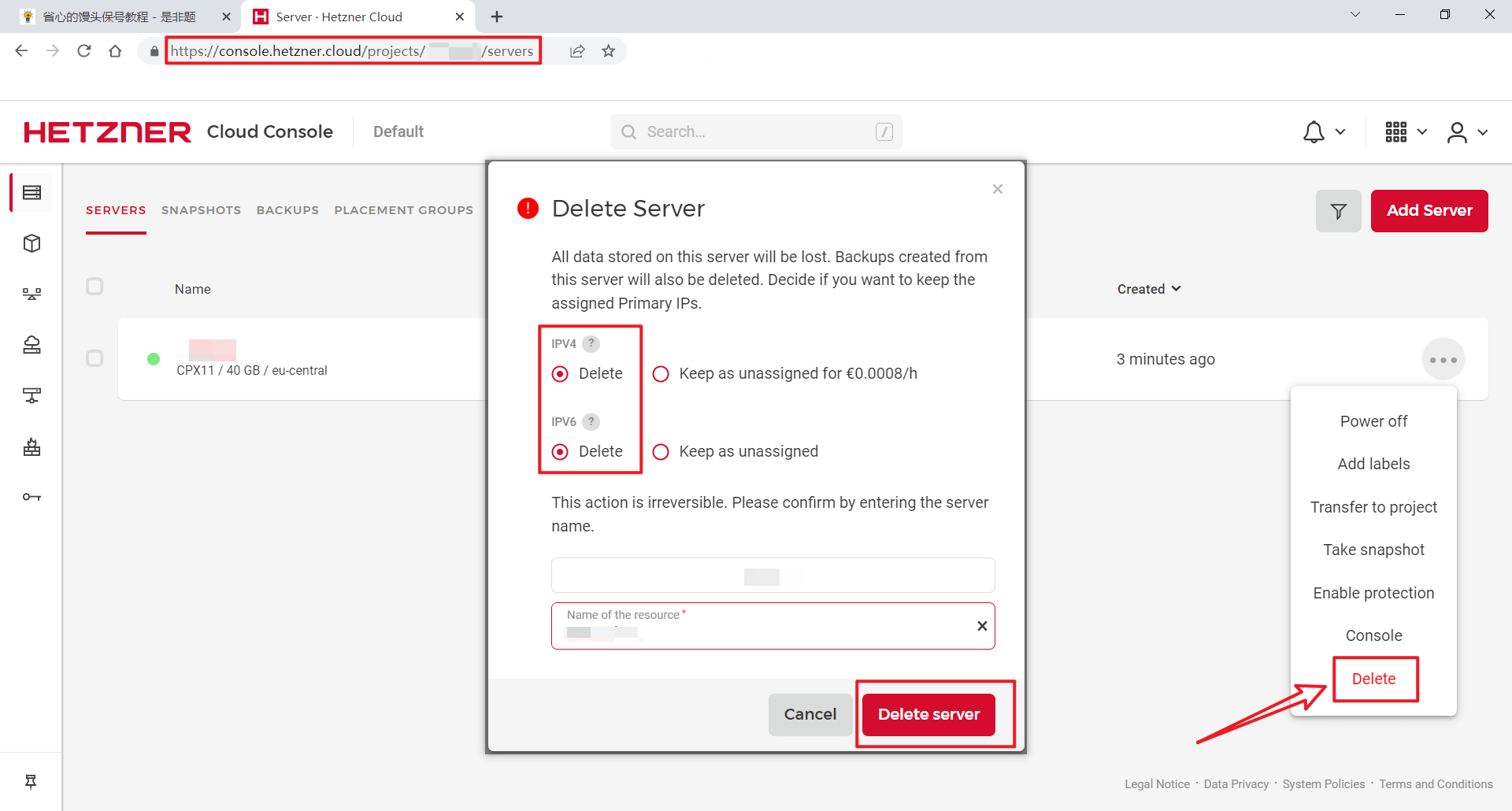Viewport: 1512px width, 811px height.
Task: Show IPv6 help tooltip icon
Action: point(591,422)
